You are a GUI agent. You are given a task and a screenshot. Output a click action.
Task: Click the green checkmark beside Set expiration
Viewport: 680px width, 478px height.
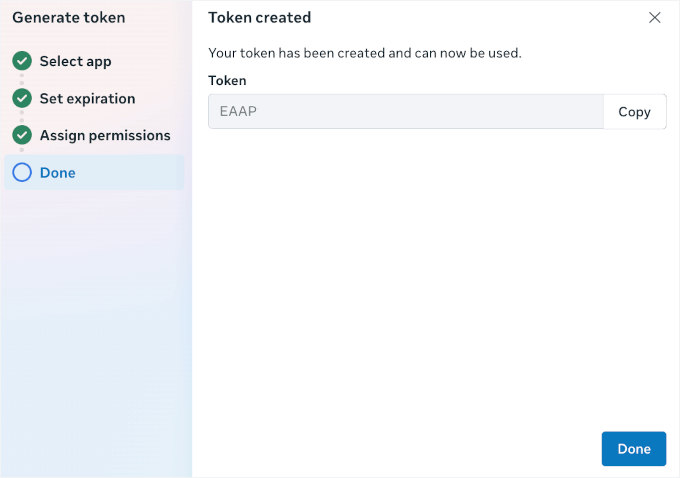point(22,98)
